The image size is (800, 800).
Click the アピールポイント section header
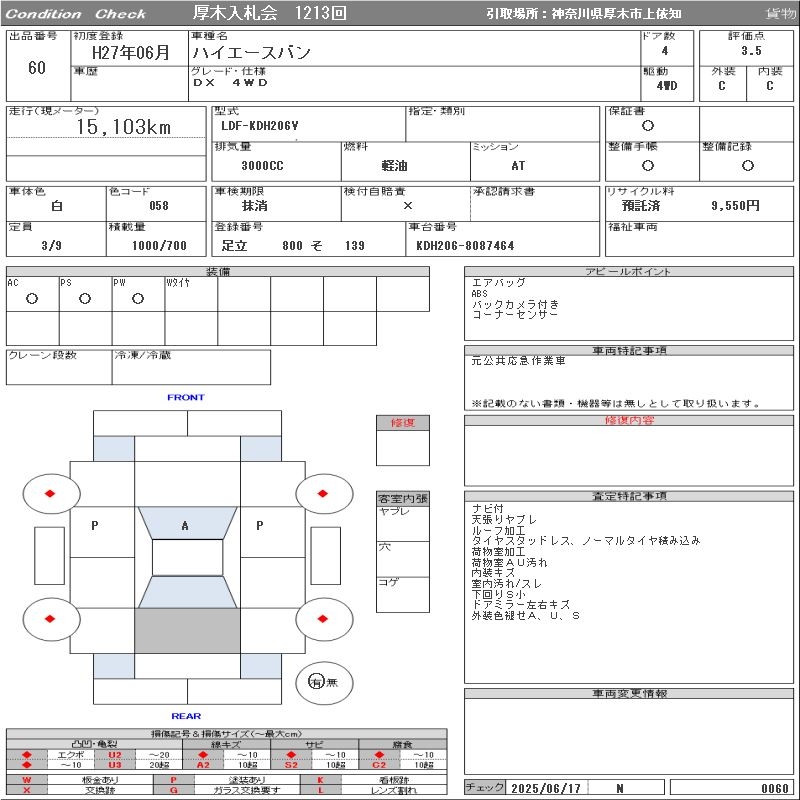[x=629, y=271]
